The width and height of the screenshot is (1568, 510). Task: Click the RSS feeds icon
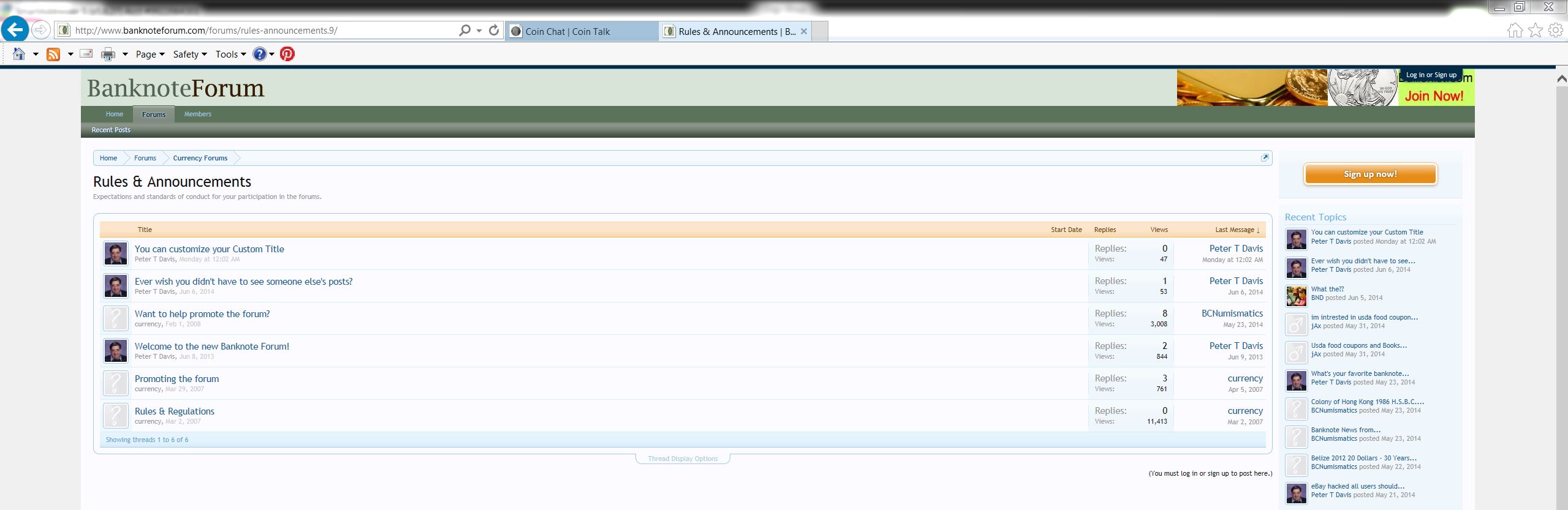tap(54, 54)
